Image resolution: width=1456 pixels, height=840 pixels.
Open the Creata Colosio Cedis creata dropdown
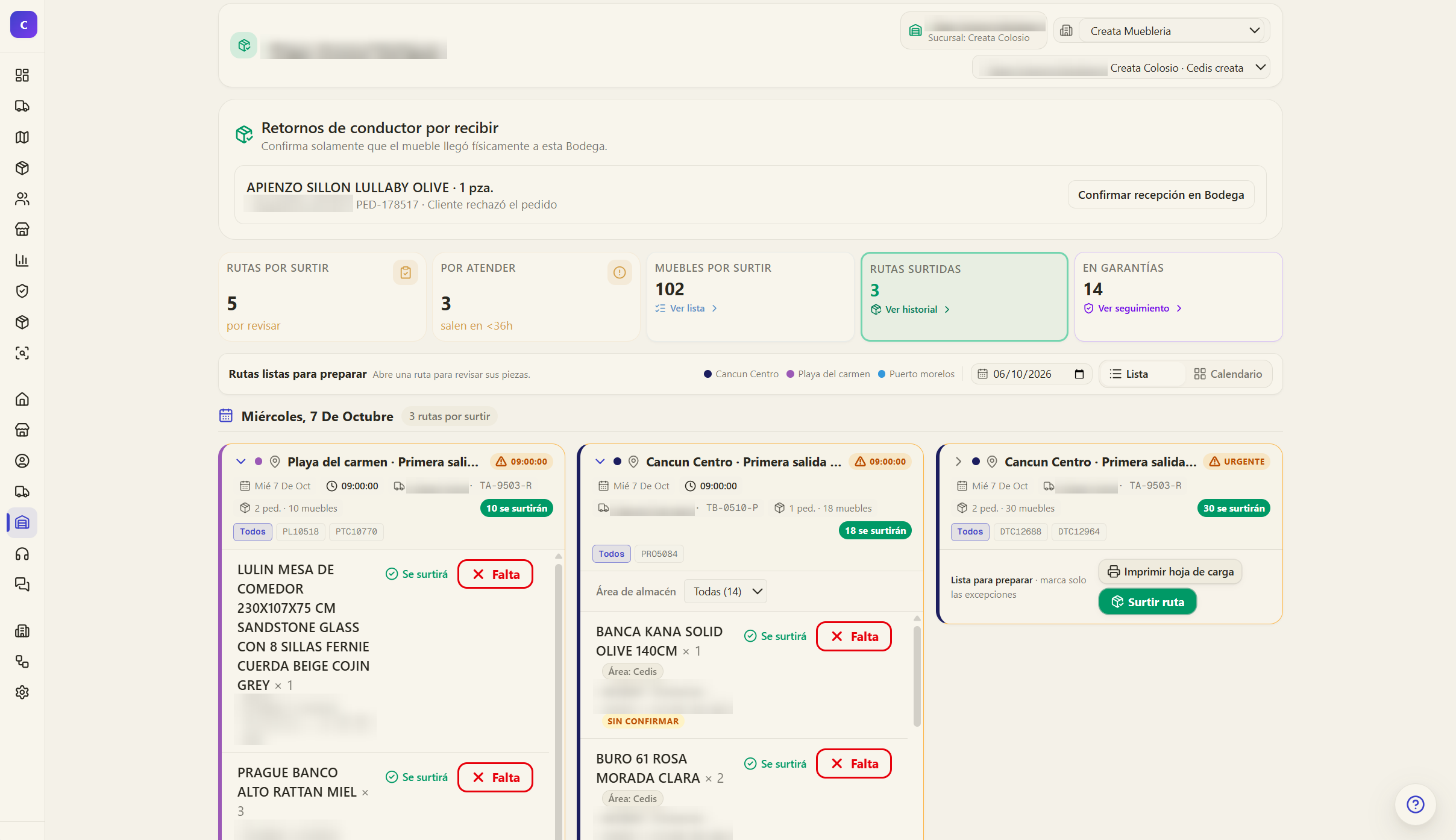tap(1121, 67)
